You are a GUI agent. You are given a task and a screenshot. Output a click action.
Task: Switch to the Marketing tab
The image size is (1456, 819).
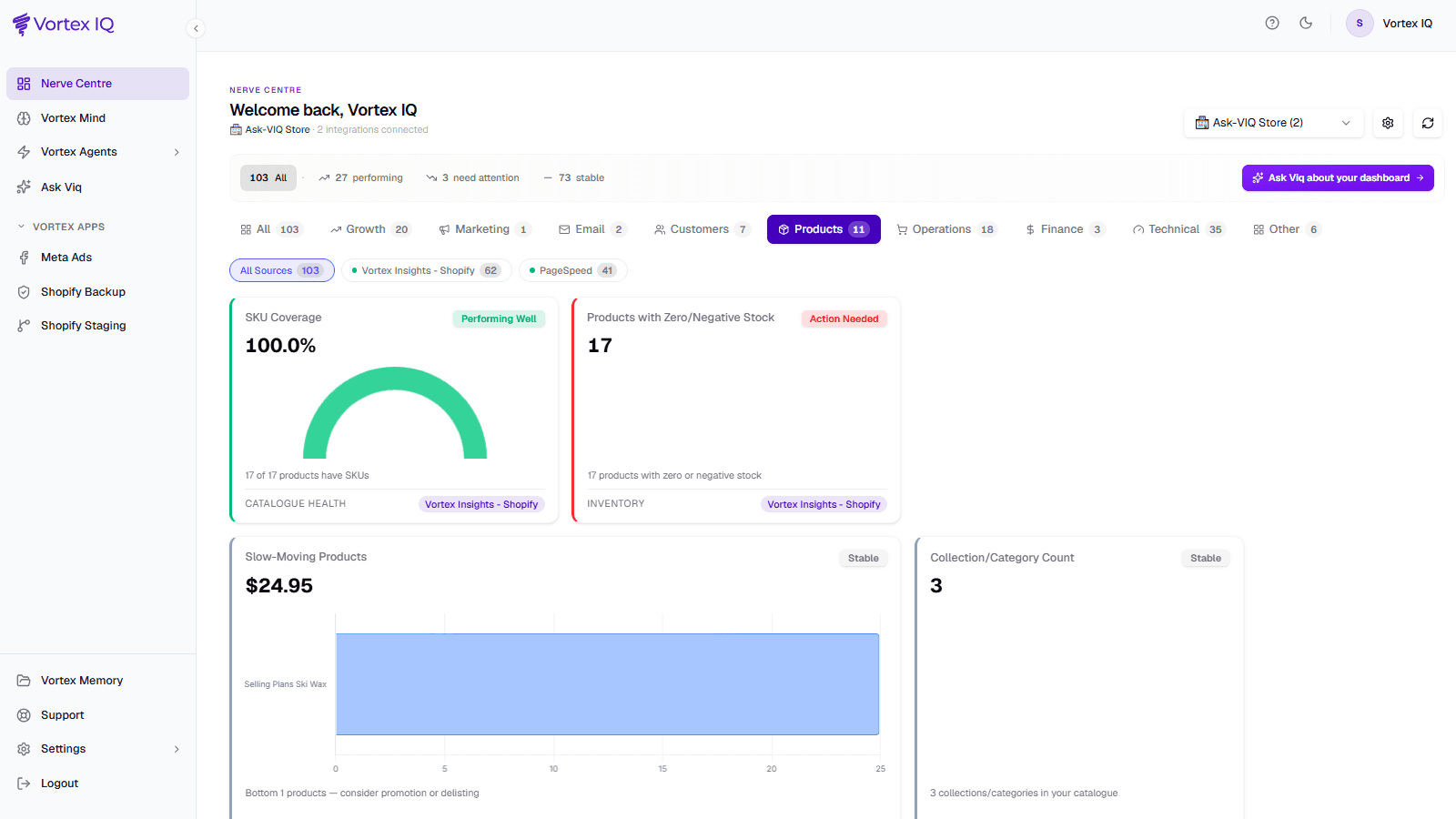coord(484,229)
